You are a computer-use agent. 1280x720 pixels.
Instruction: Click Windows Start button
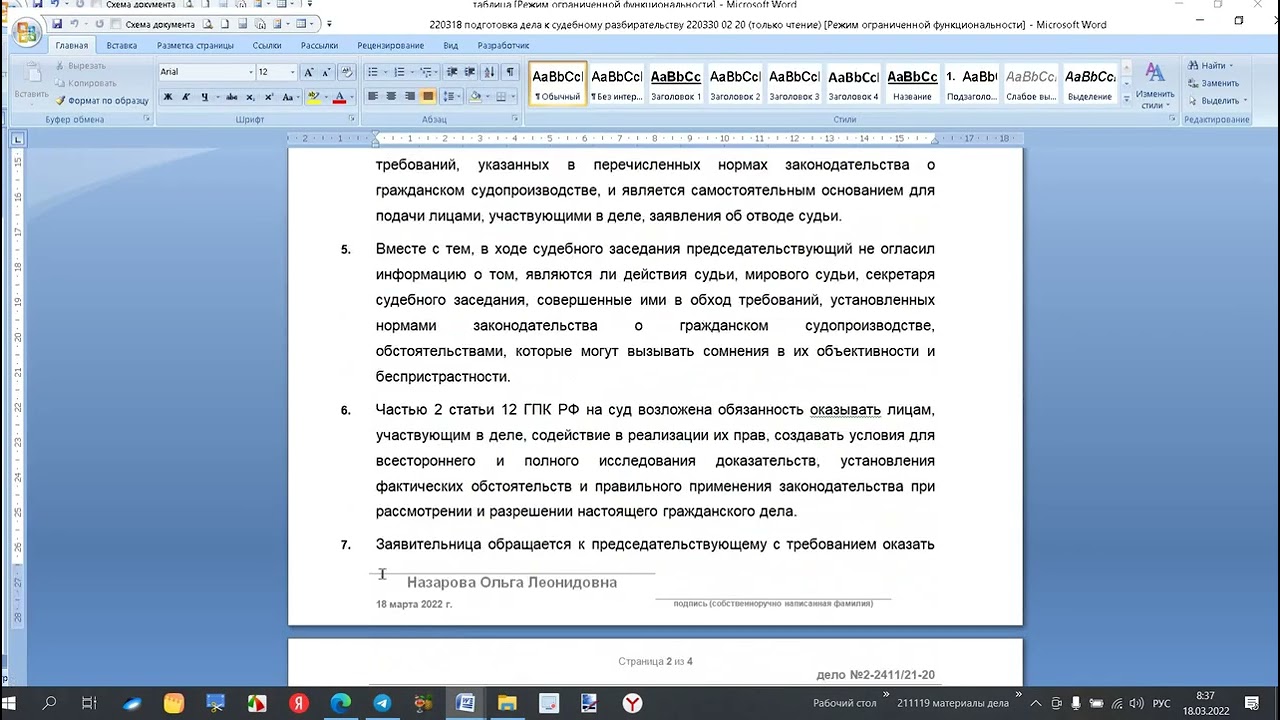[x=11, y=703]
